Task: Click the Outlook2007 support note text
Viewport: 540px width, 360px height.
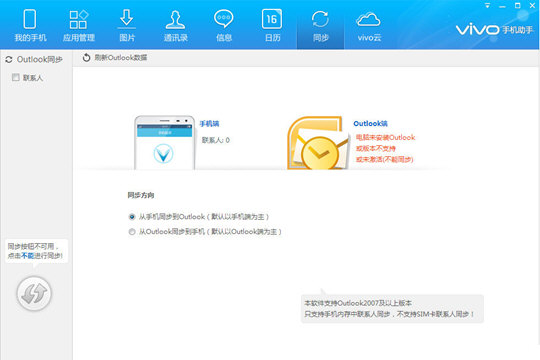Action: click(358, 303)
